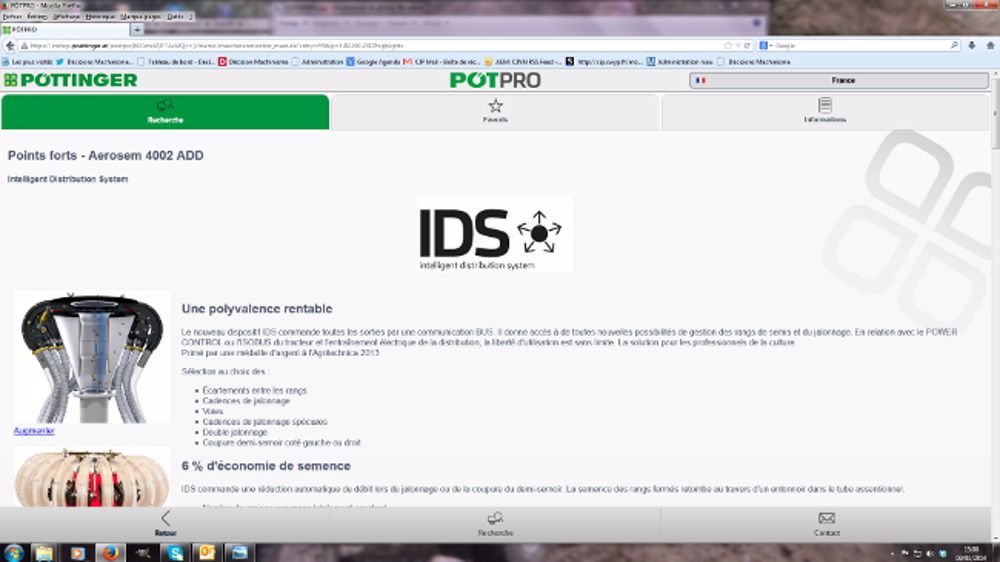Open the media player taskbar icon
Viewport: 1000px width, 562px height.
coord(77,552)
